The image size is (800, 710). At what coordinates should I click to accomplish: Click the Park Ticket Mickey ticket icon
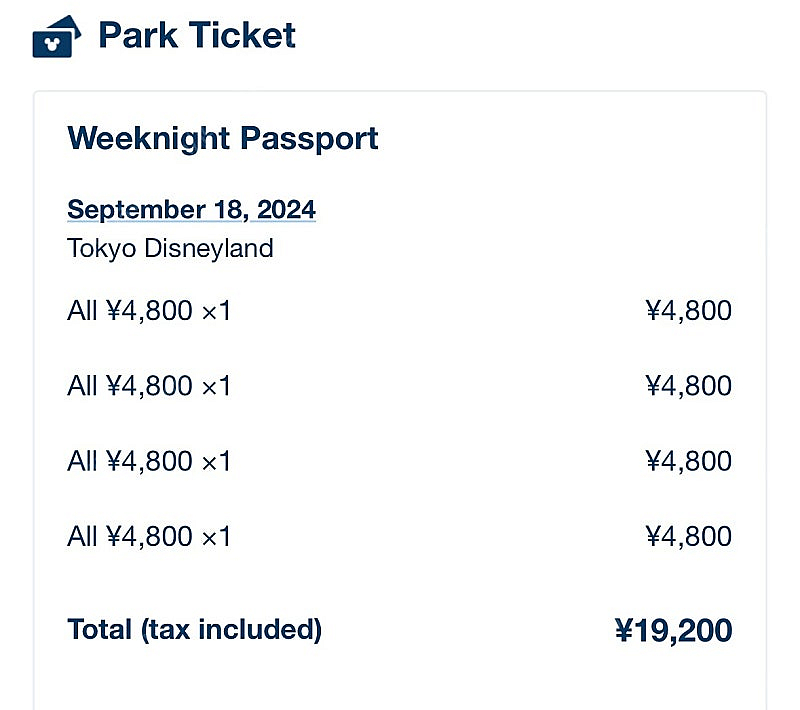click(57, 36)
